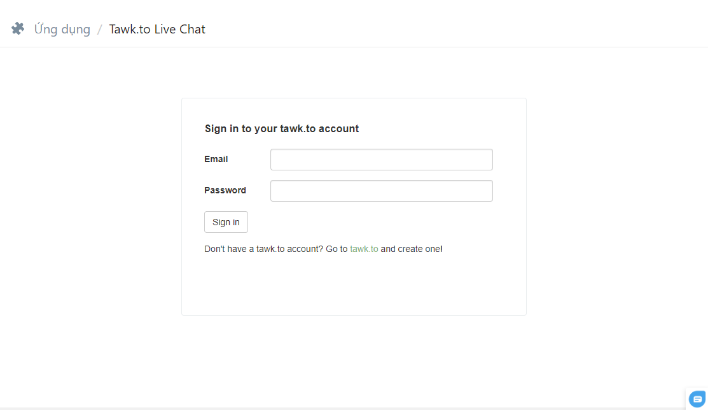Image resolution: width=717 pixels, height=411 pixels.
Task: Go back to Ứng dụng breadcrumb
Action: (x=62, y=29)
